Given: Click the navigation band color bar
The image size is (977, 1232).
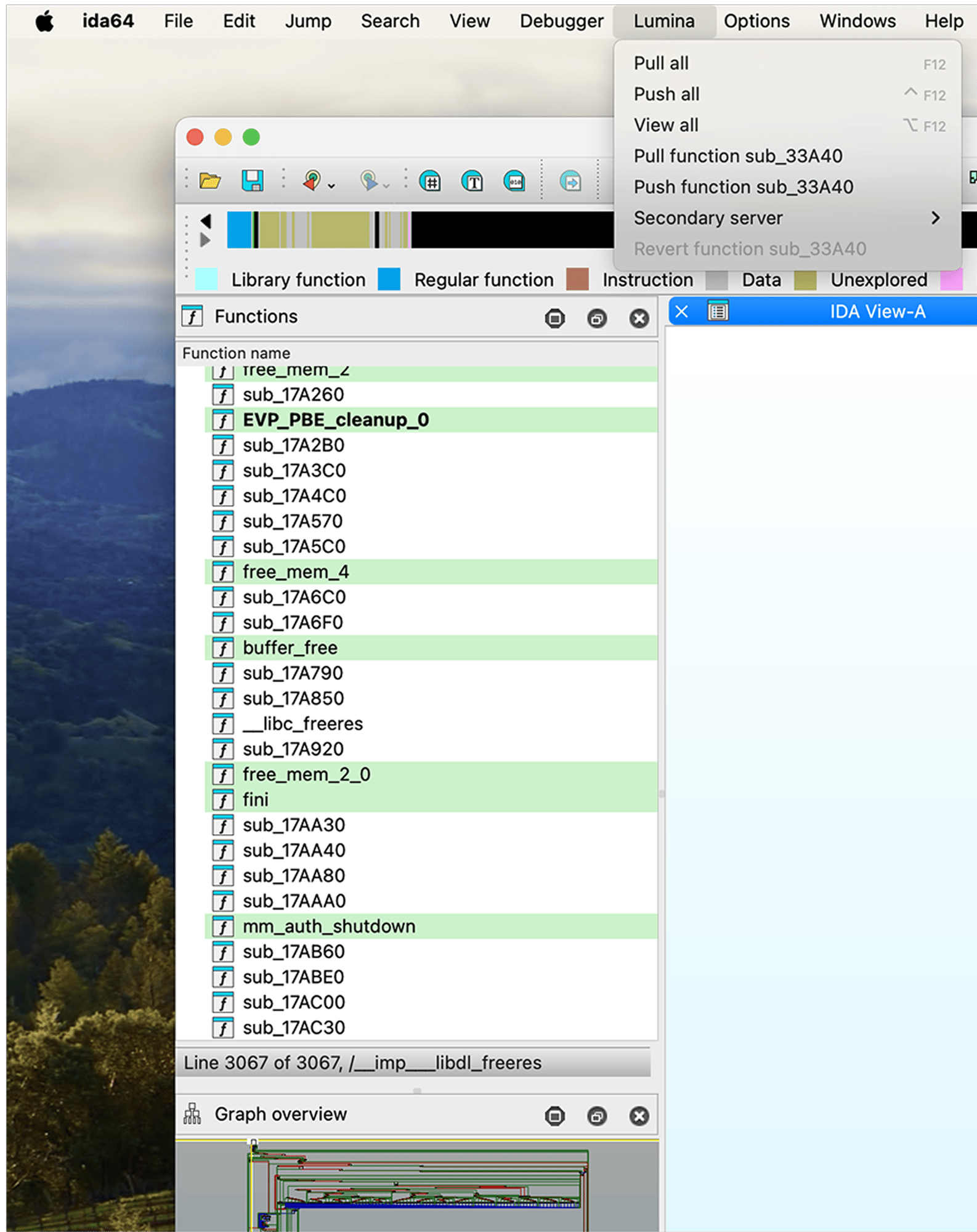Looking at the screenshot, I should [420, 230].
